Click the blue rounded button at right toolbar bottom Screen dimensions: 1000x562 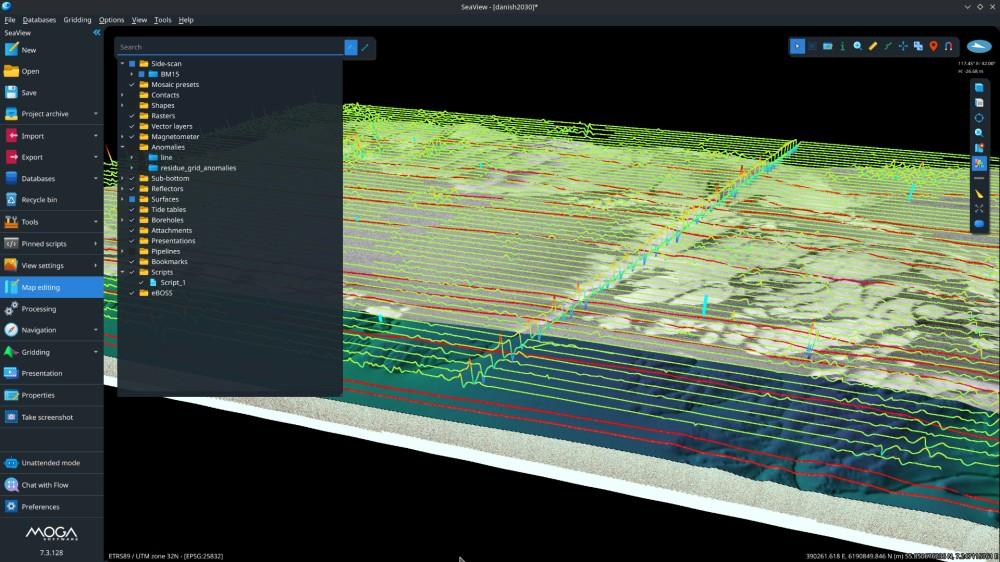tap(979, 223)
